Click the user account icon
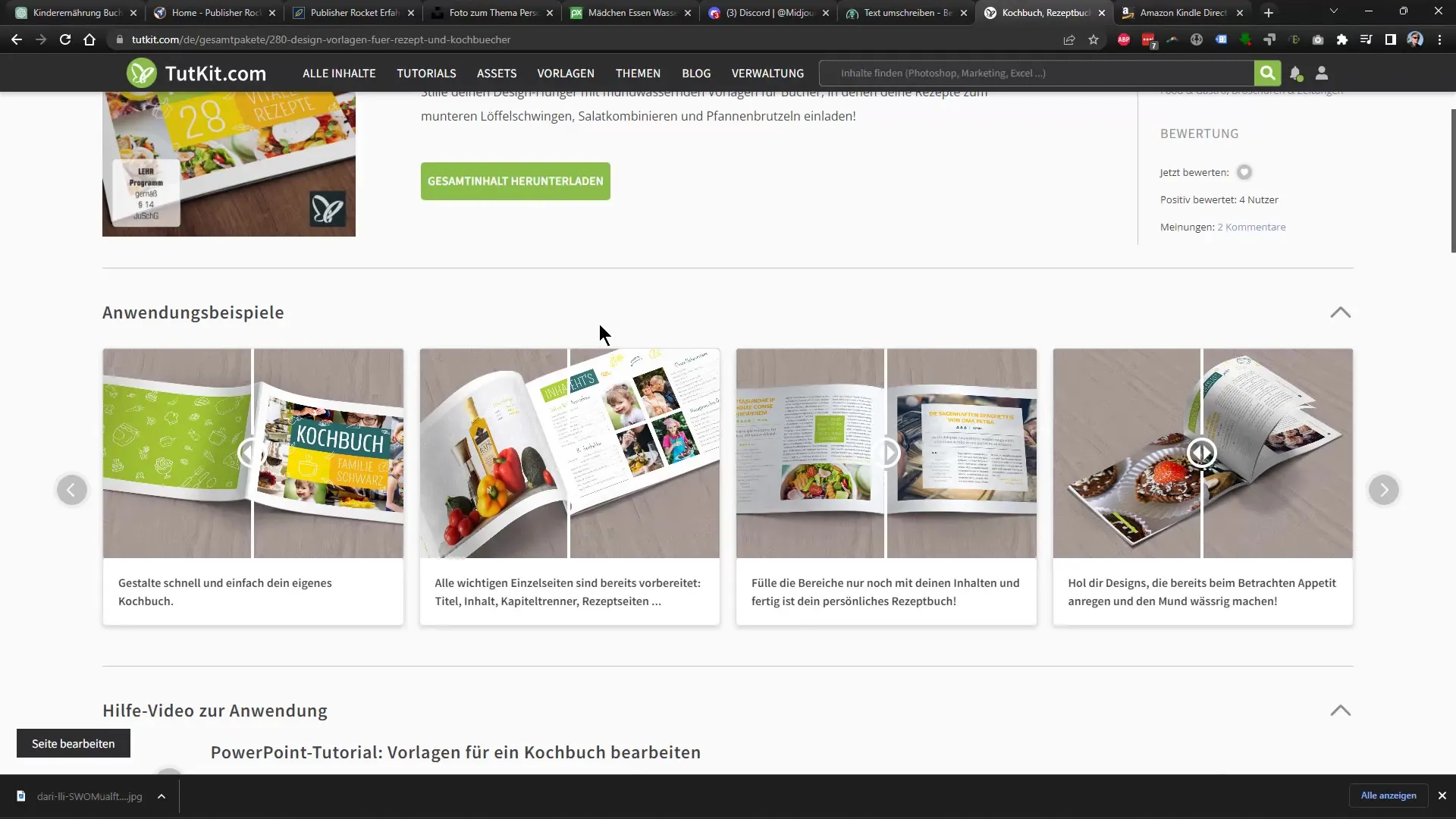1456x819 pixels. [x=1321, y=73]
